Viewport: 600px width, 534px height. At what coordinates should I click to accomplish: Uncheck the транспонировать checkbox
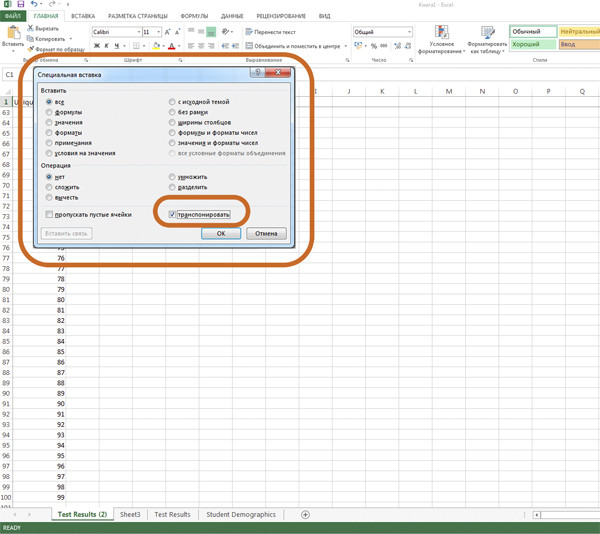(x=173, y=214)
